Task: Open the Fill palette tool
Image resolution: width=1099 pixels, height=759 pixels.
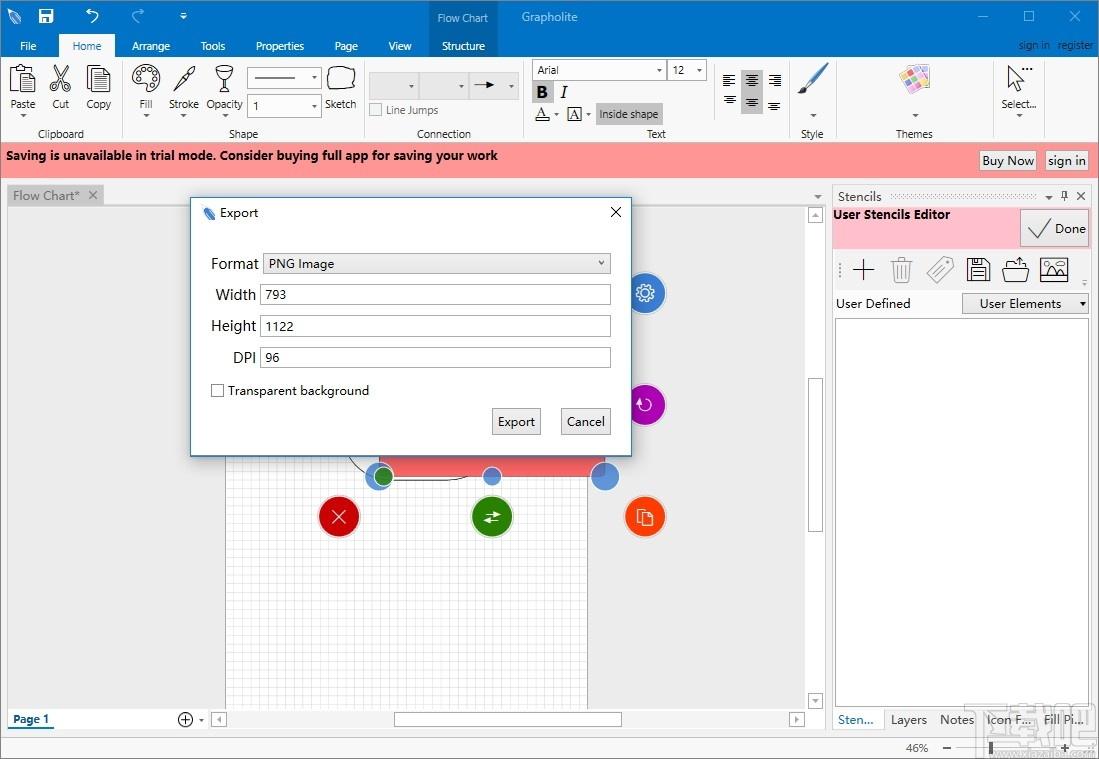Action: [146, 90]
